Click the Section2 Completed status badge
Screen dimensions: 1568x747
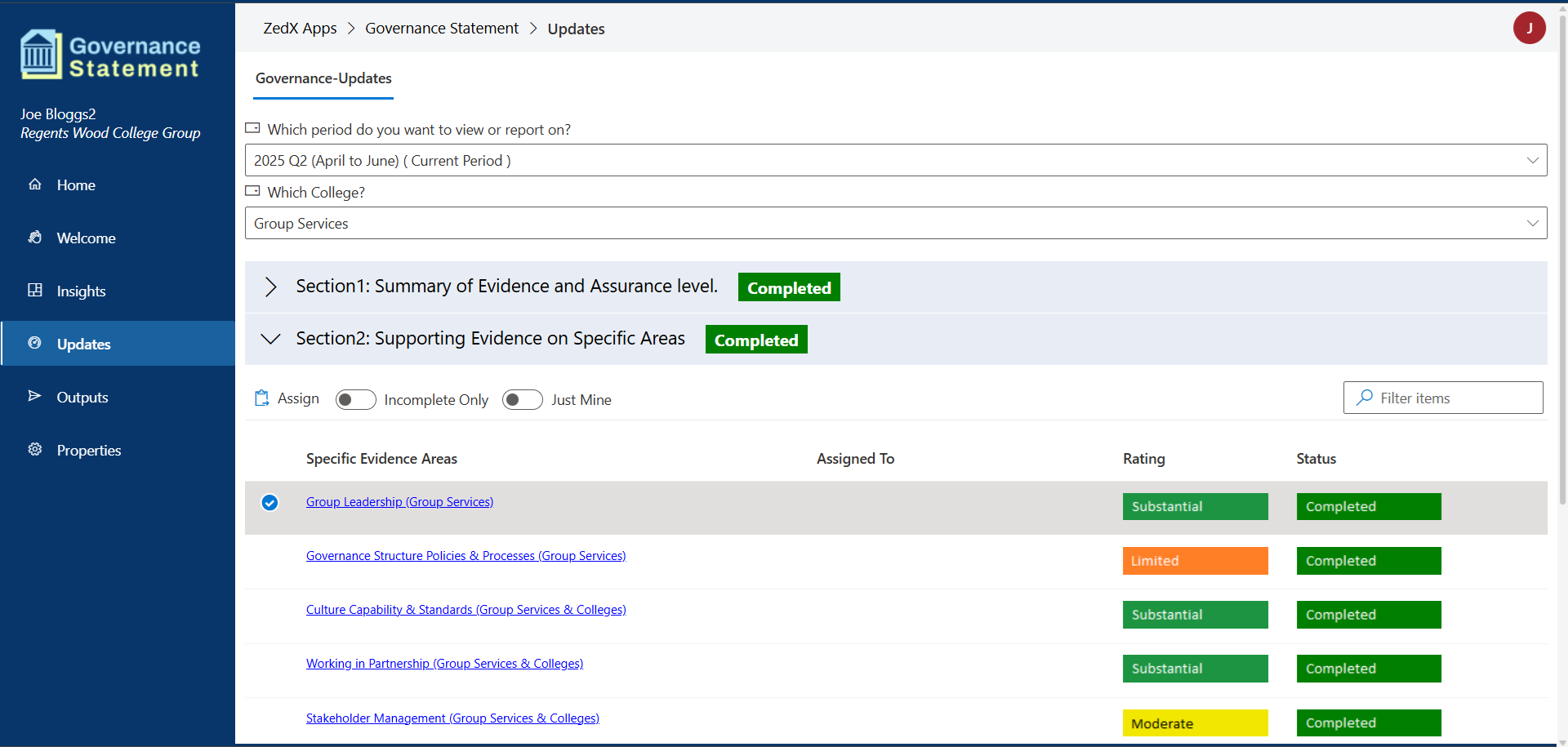pos(756,340)
